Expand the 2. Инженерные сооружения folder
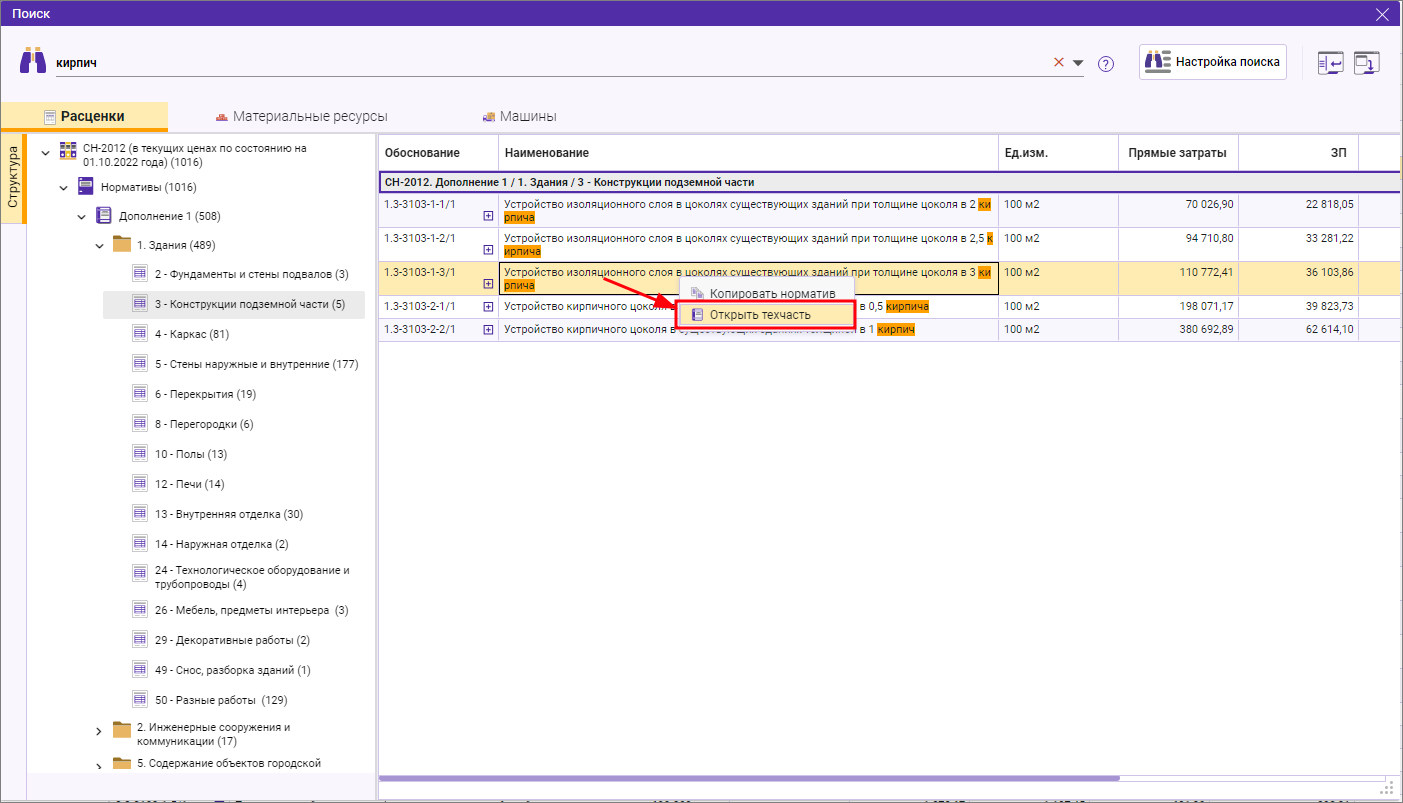This screenshot has width=1403, height=803. point(98,732)
